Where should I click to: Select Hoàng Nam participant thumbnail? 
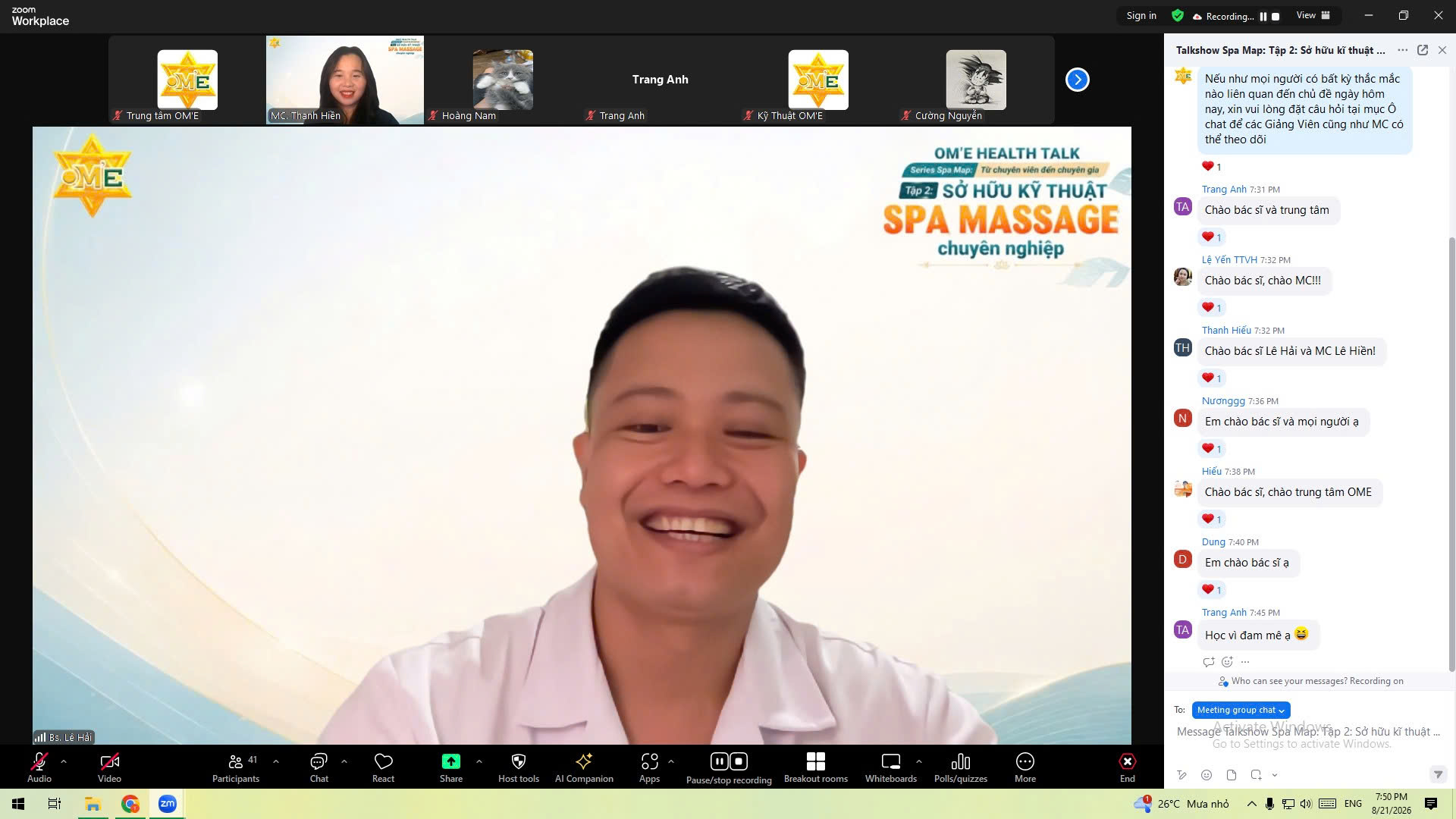(503, 80)
